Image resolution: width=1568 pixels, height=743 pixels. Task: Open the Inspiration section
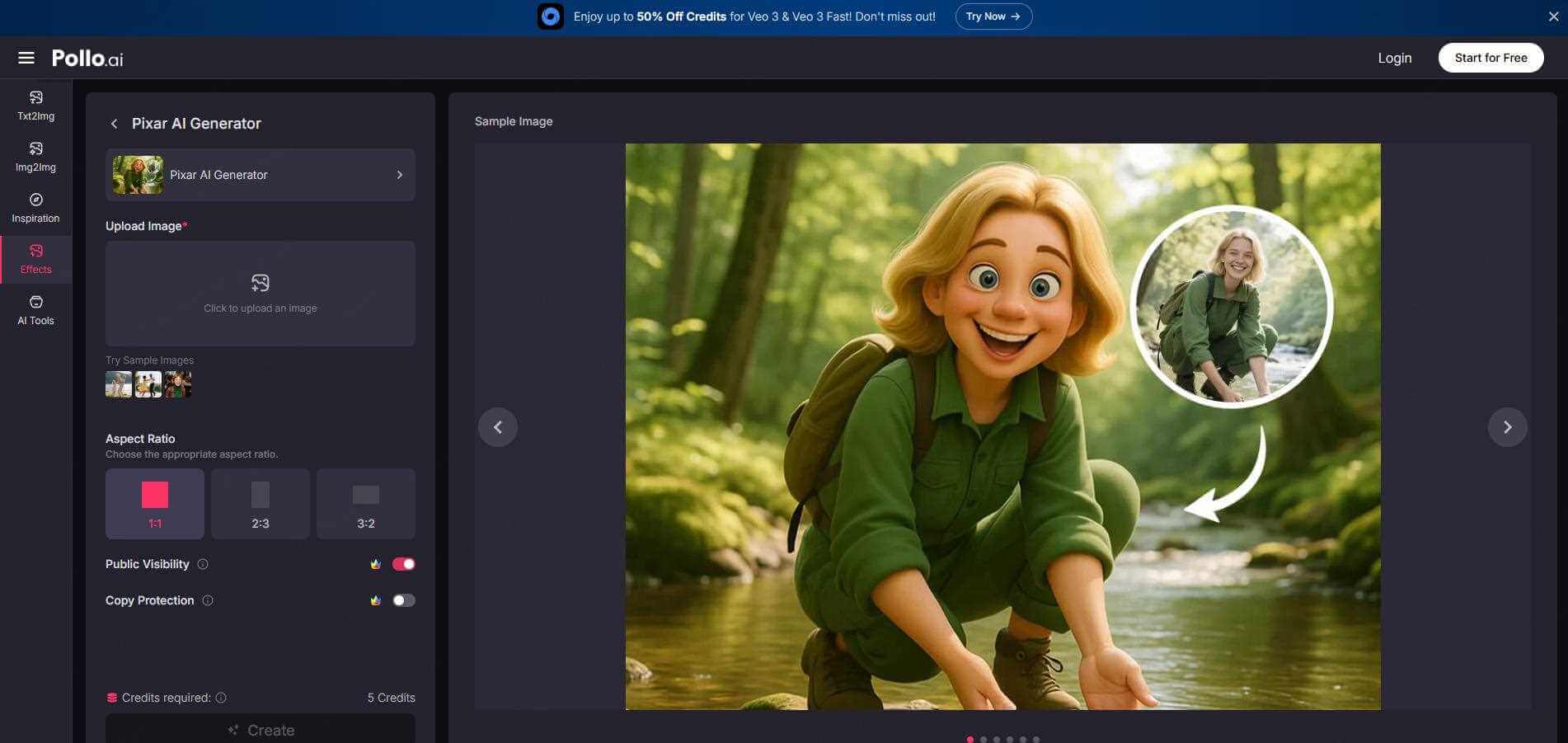35,207
